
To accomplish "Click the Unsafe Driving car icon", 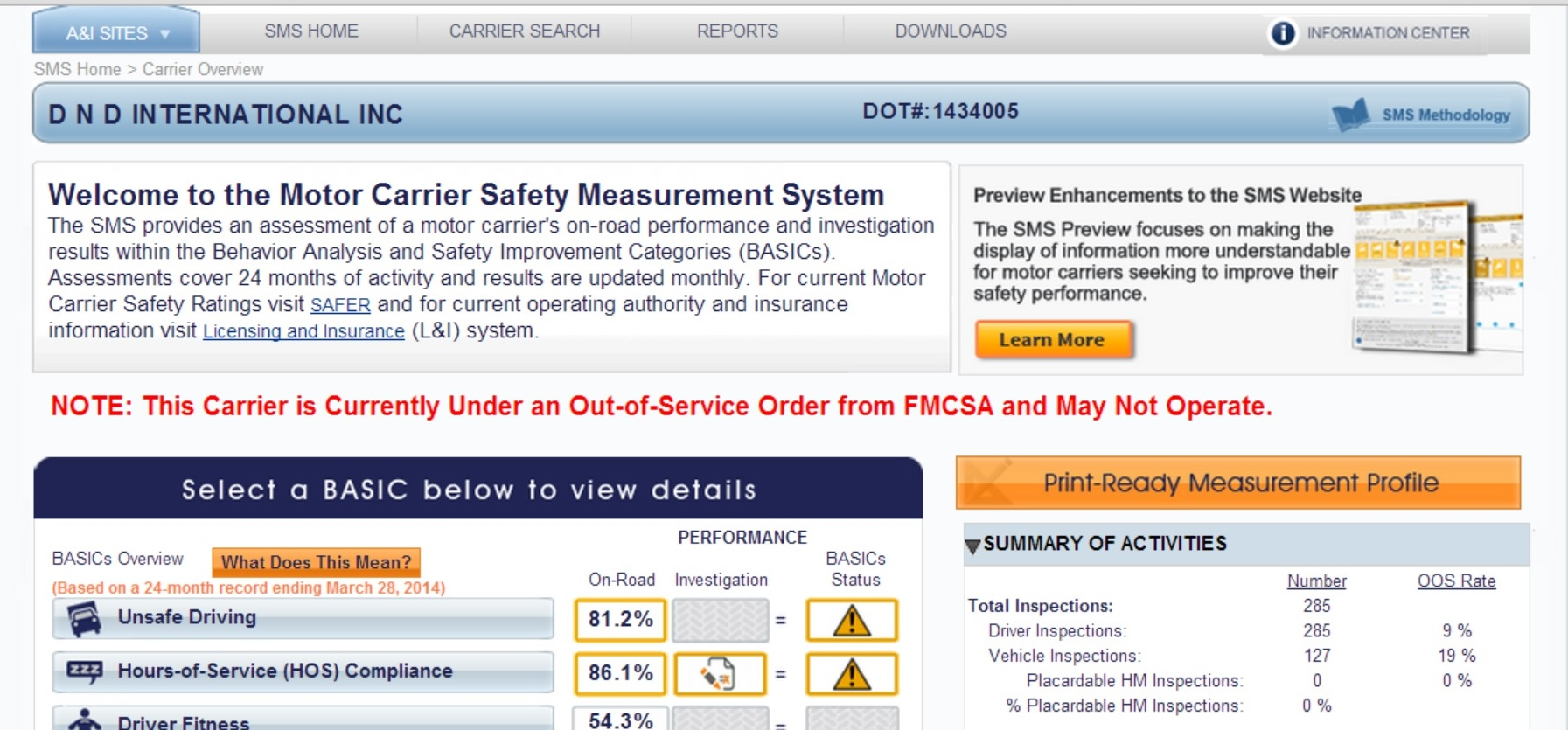I will (x=85, y=618).
